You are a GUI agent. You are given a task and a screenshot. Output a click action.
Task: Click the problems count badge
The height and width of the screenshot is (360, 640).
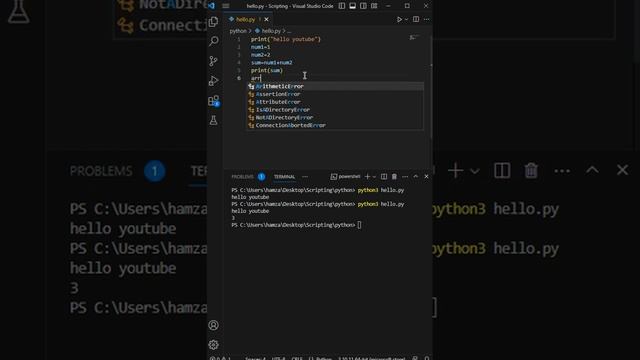(262, 177)
